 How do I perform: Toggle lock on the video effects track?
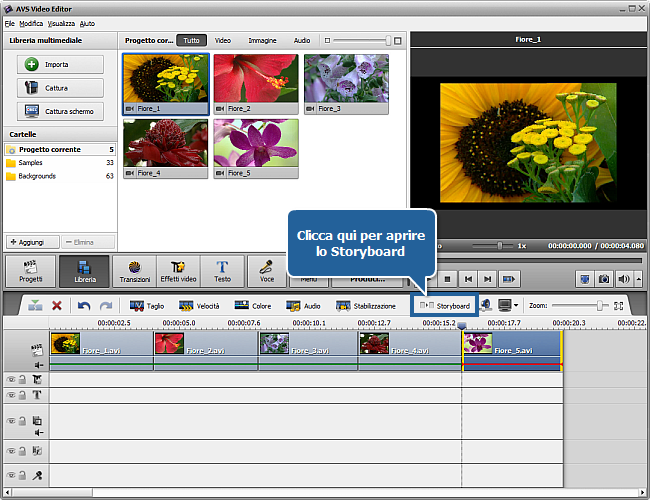pos(22,380)
